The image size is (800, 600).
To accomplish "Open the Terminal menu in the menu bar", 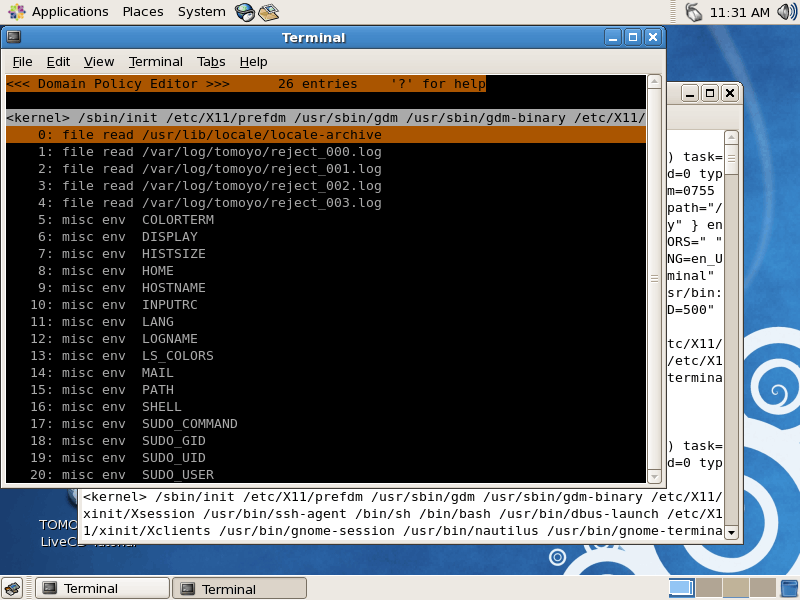I will [x=156, y=62].
